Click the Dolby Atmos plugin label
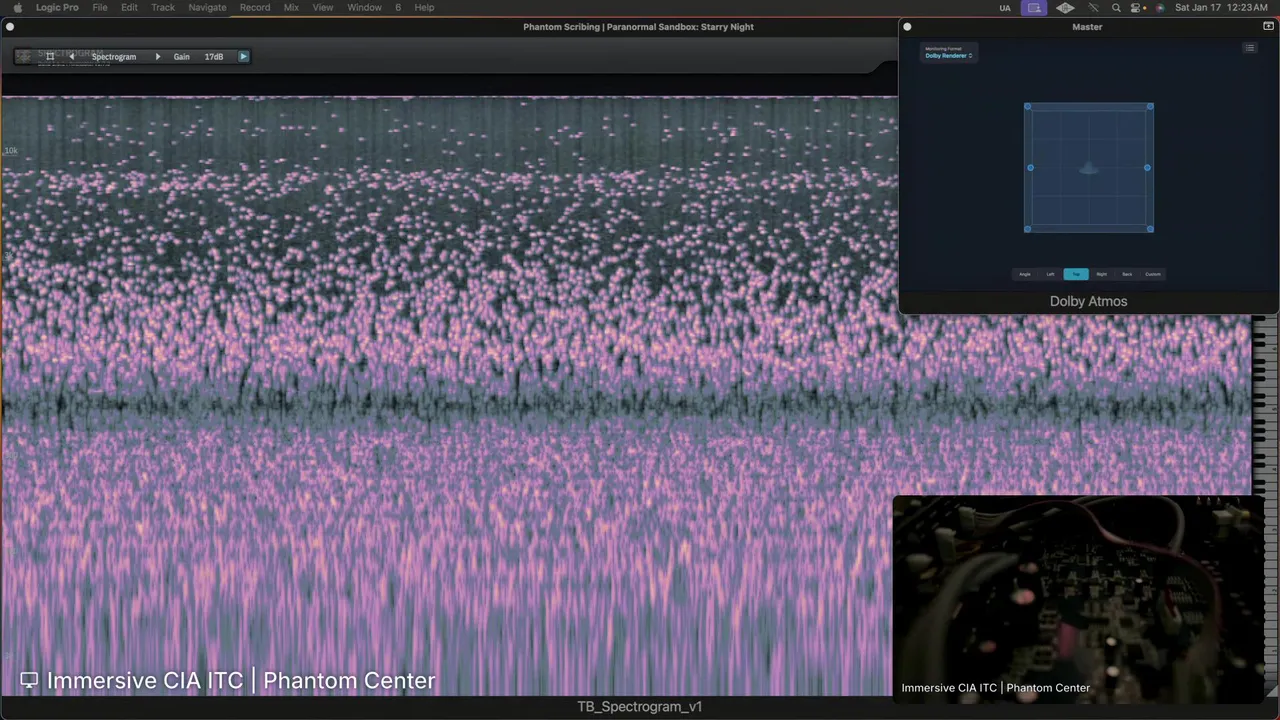Screen dimensions: 1280x720 coord(1088,301)
